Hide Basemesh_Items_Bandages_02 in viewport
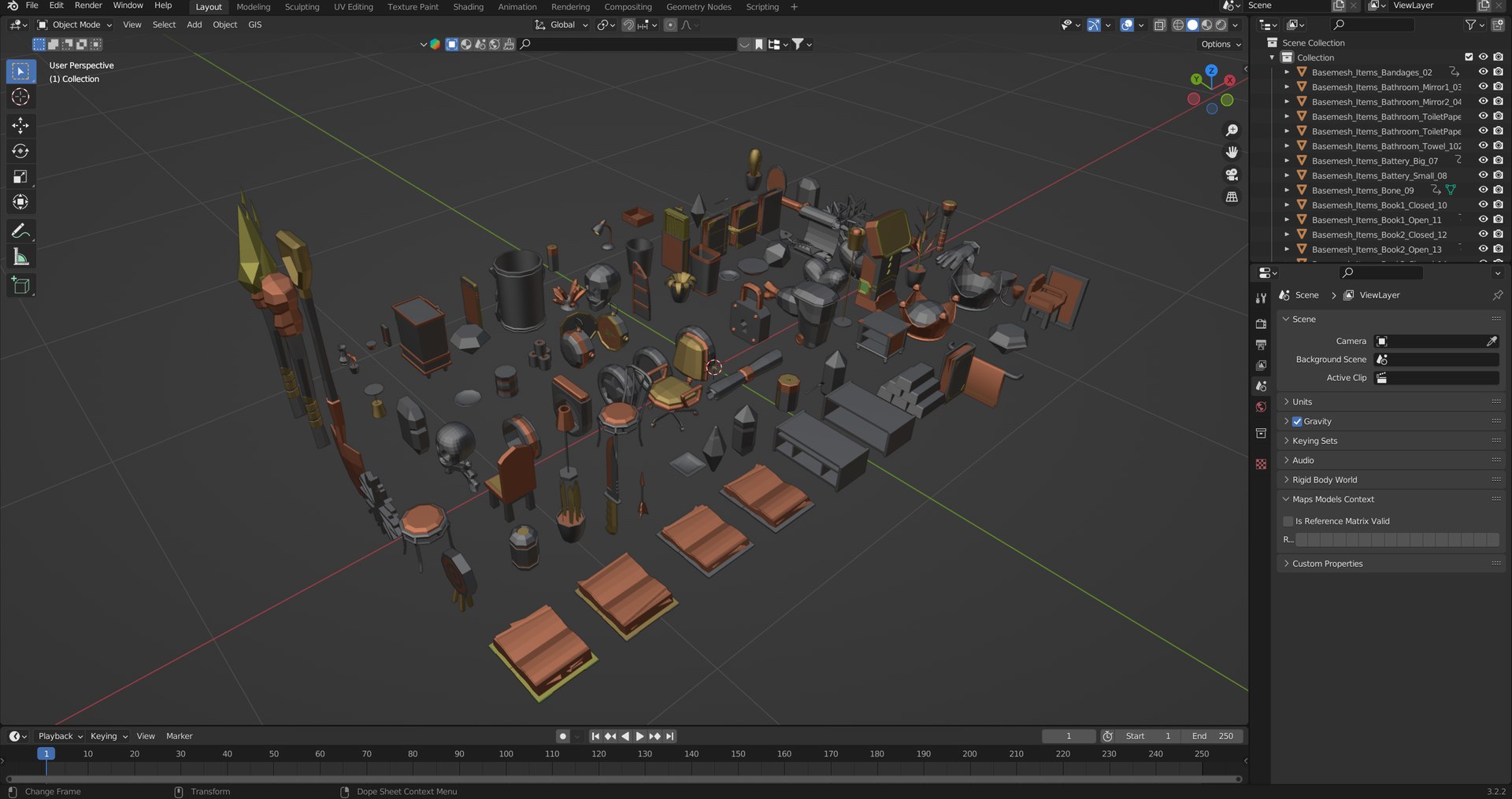This screenshot has width=1512, height=799. click(1483, 72)
